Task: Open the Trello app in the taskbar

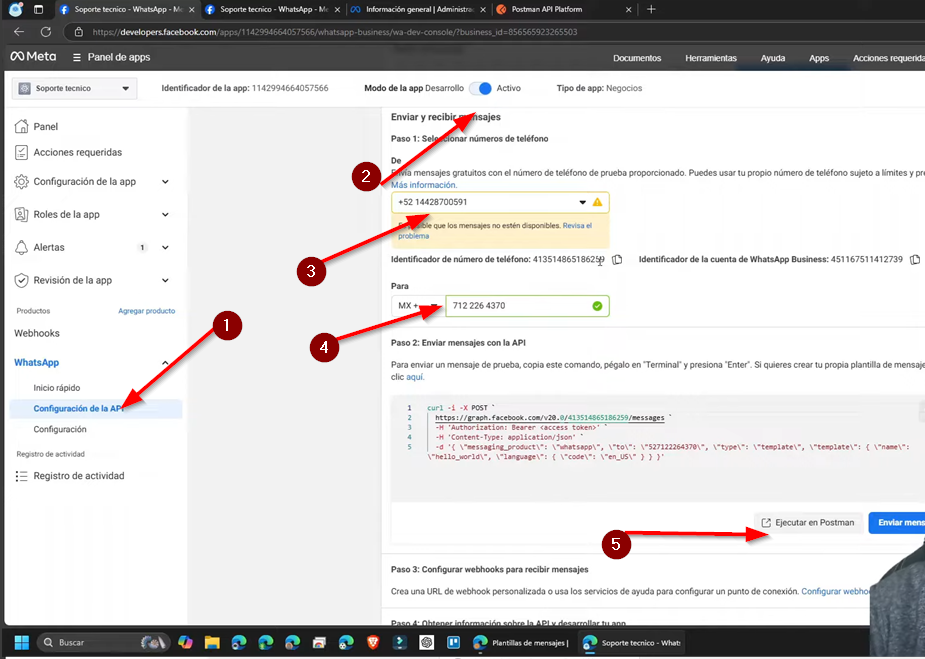Action: click(x=454, y=642)
